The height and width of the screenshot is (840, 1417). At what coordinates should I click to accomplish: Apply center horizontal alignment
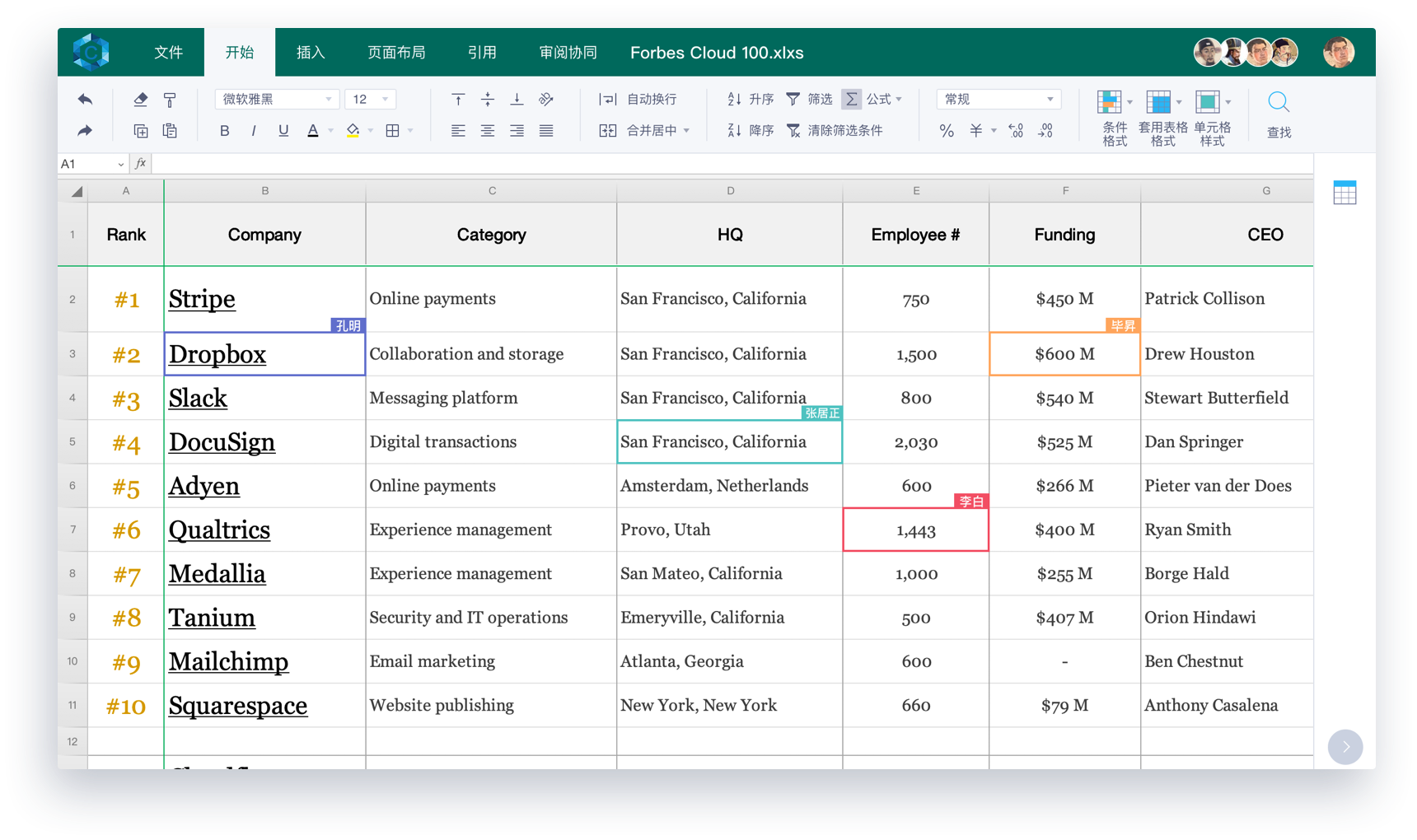click(488, 131)
